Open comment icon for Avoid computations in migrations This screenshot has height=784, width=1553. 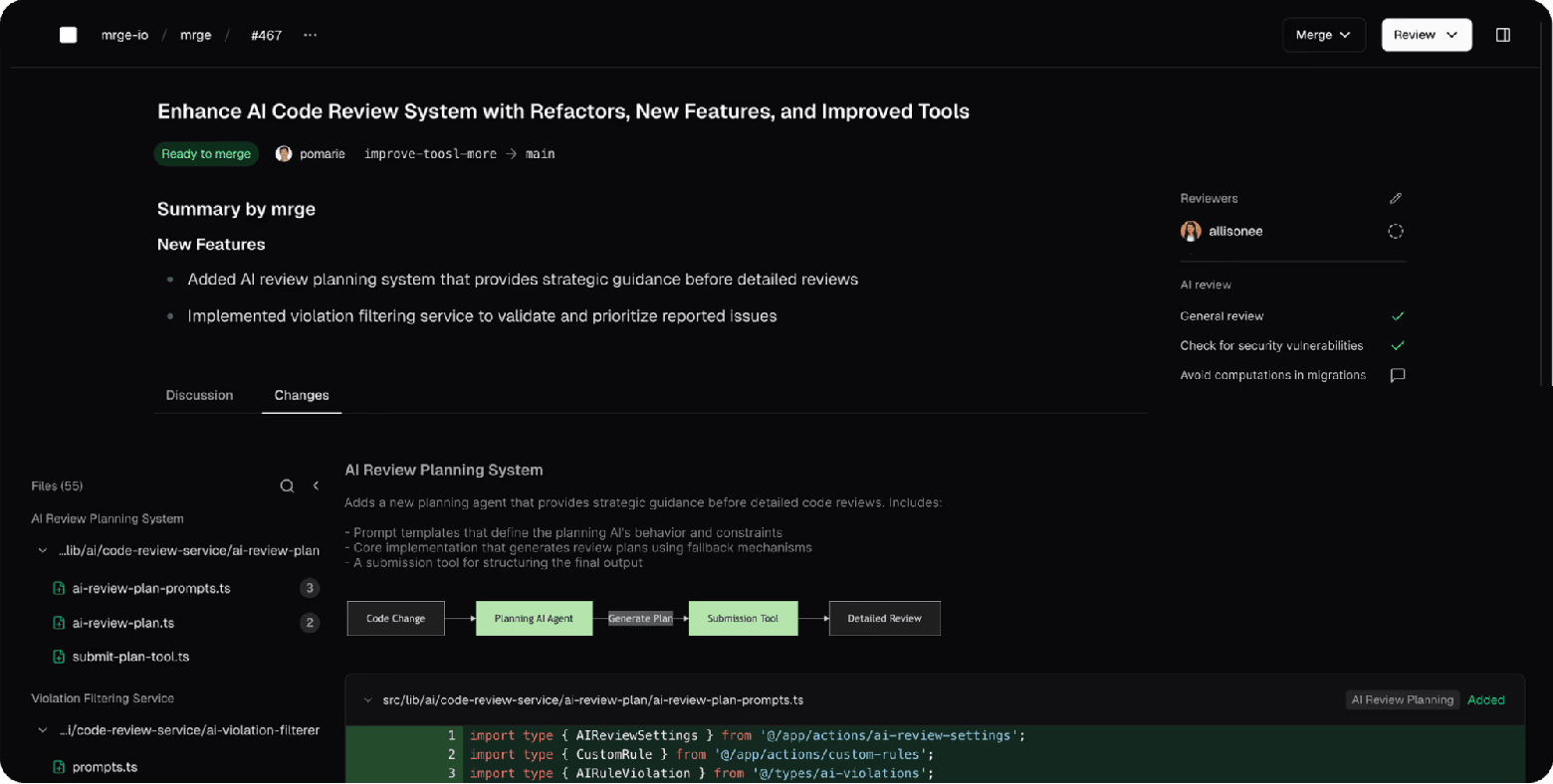pyautogui.click(x=1397, y=375)
